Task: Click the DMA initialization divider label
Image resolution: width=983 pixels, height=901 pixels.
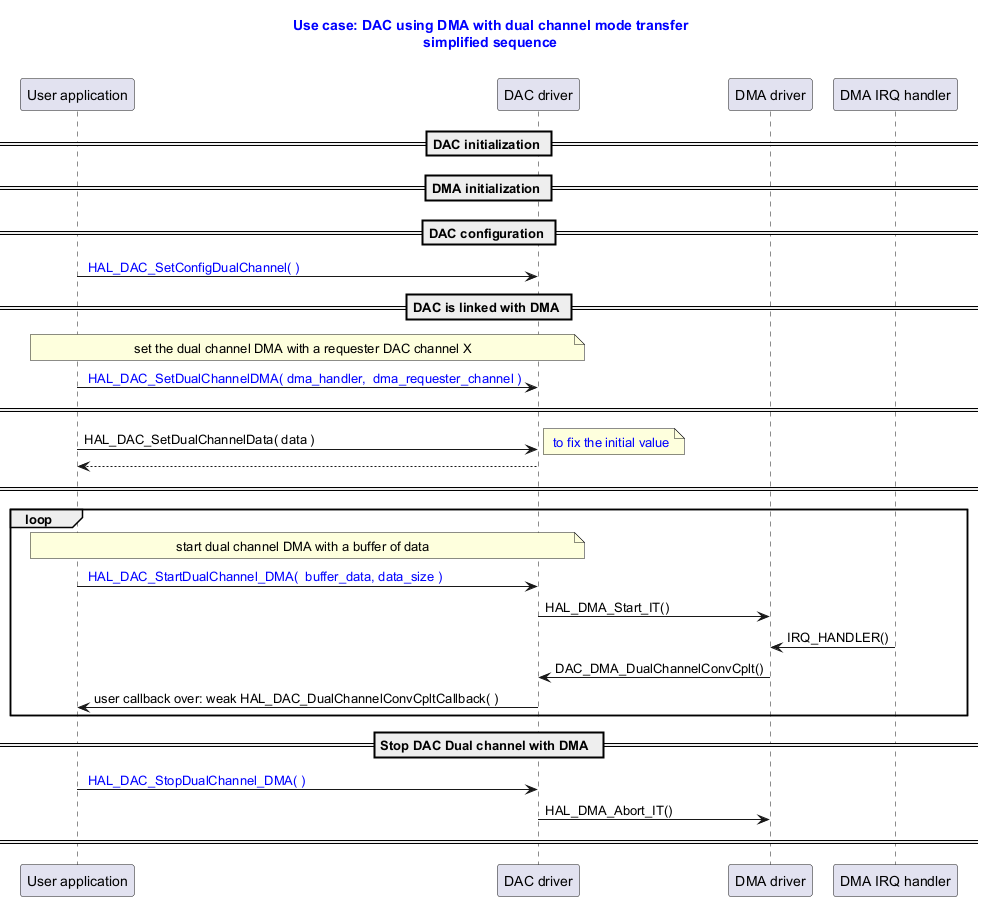Action: tap(488, 188)
